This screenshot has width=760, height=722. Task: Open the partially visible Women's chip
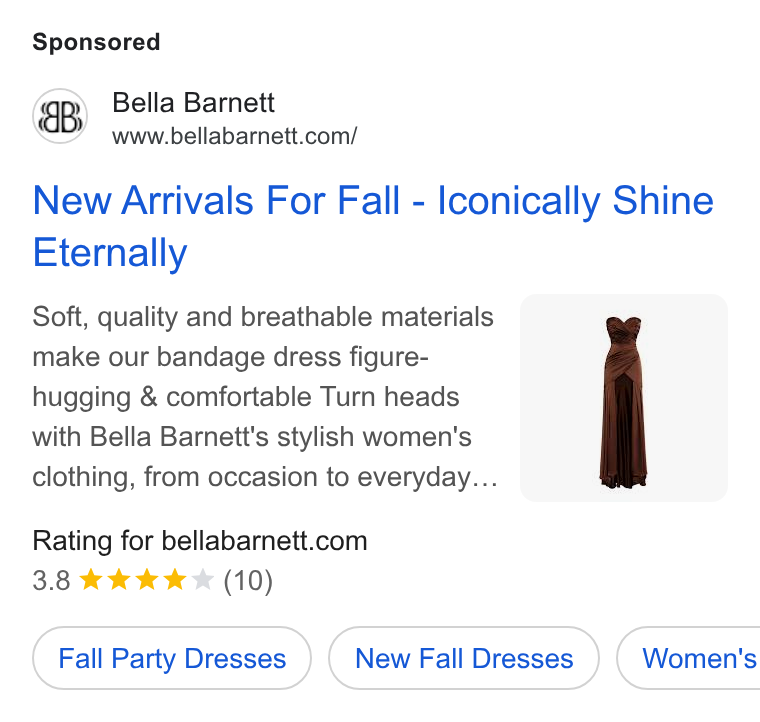pyautogui.click(x=689, y=658)
